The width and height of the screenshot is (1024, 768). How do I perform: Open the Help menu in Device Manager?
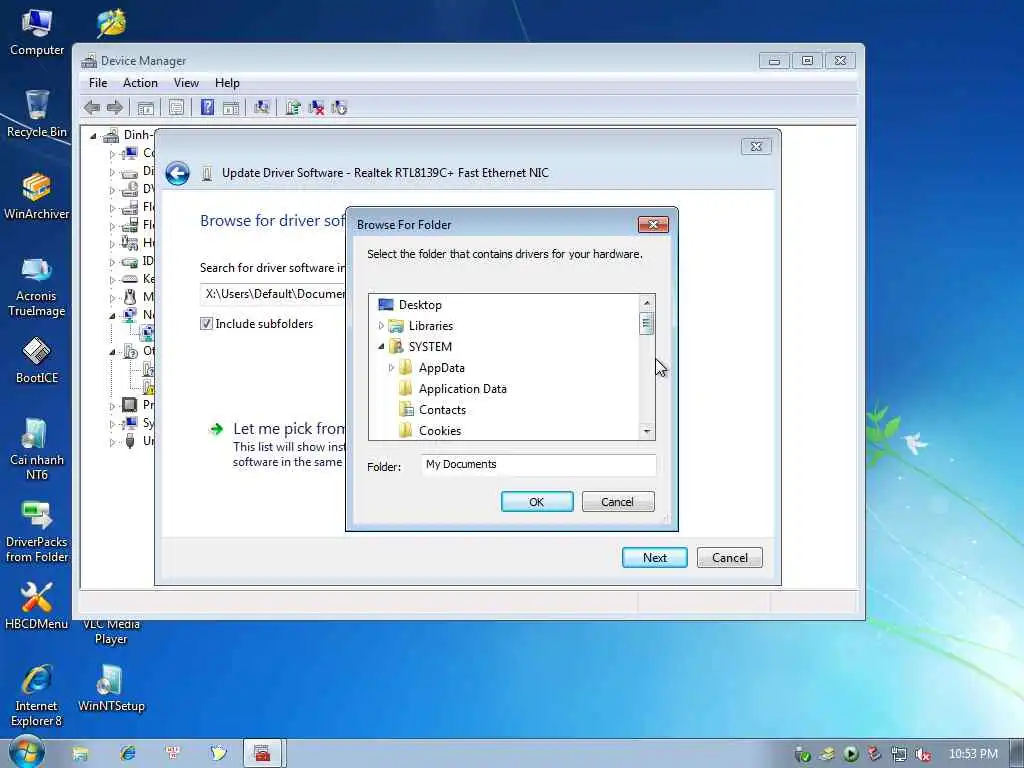pos(227,83)
